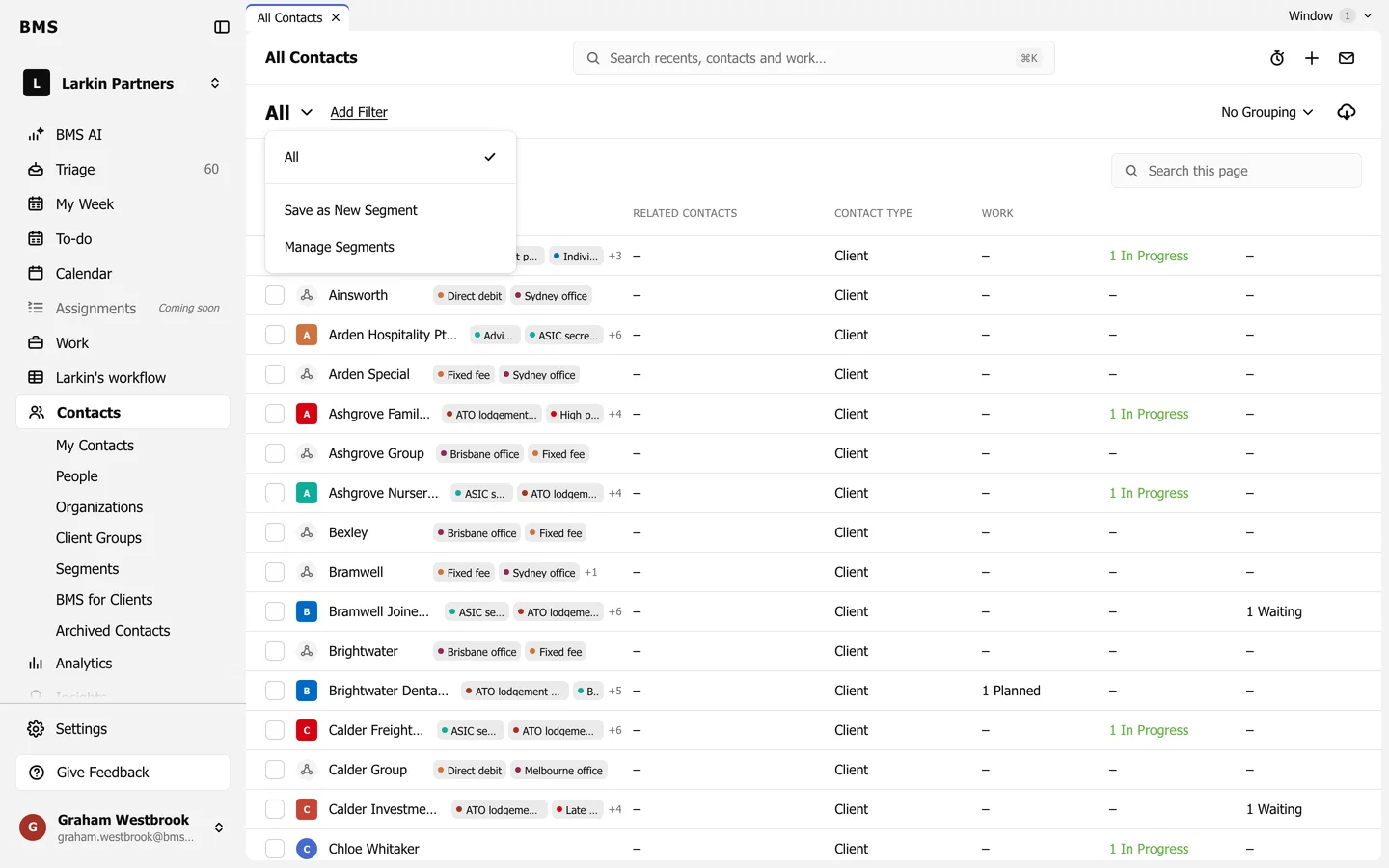Screen dimensions: 1389x868
Task: Click Arden Hospitality orange avatar
Action: tap(307, 335)
